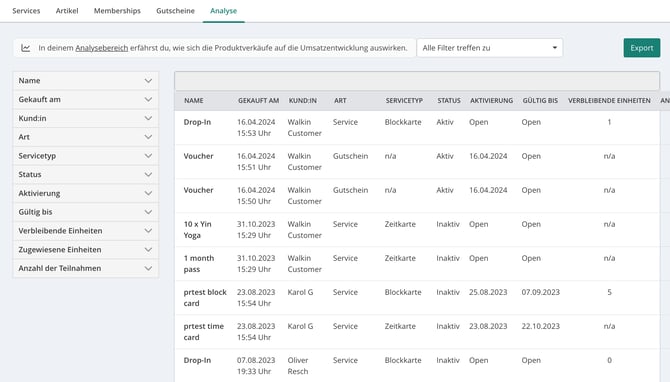Screen dimensions: 670x382
Task: Click 'Zeitkarte' in the 1 month pass row
Action: (x=400, y=258)
